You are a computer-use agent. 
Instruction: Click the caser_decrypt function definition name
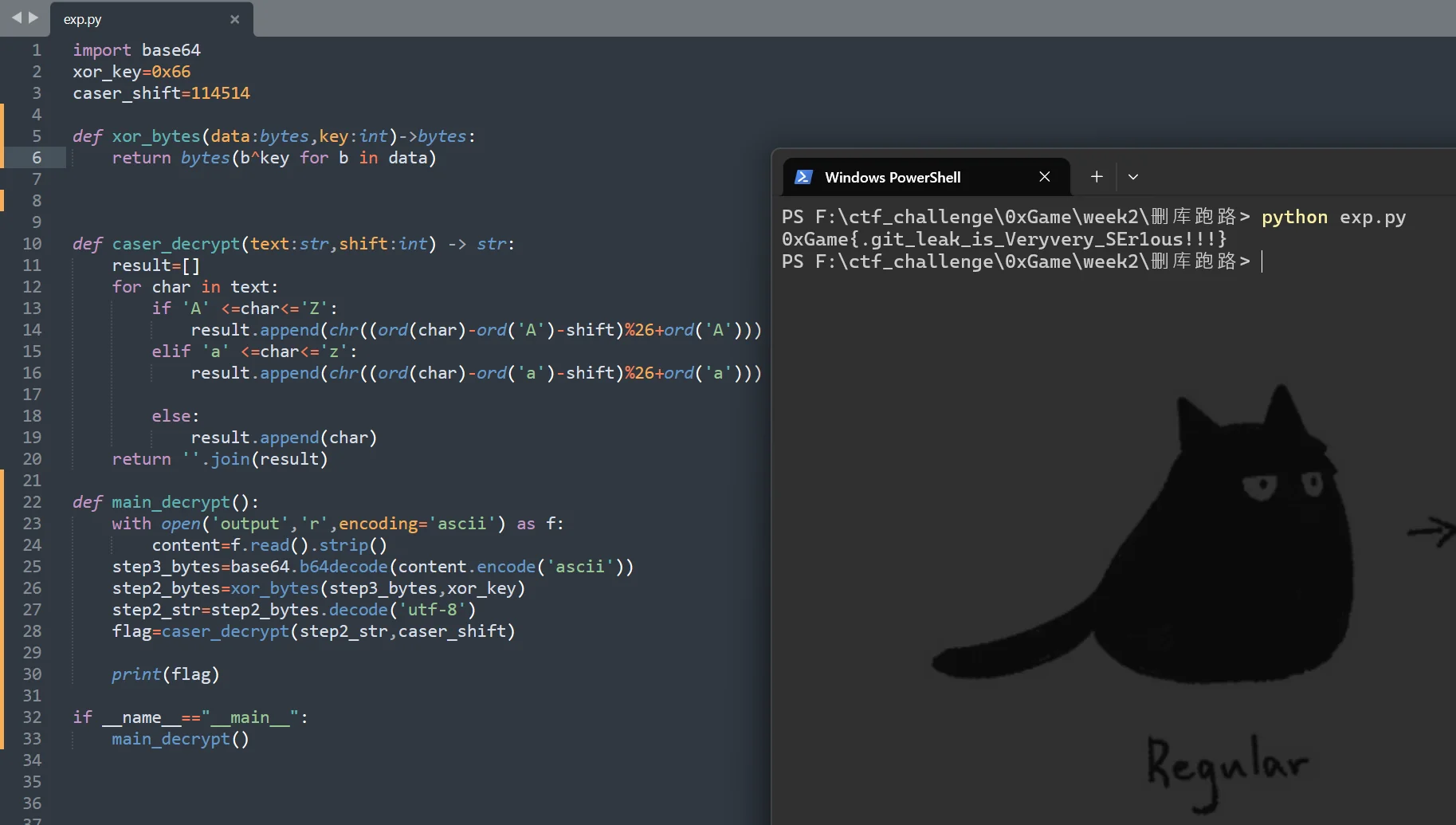(175, 244)
